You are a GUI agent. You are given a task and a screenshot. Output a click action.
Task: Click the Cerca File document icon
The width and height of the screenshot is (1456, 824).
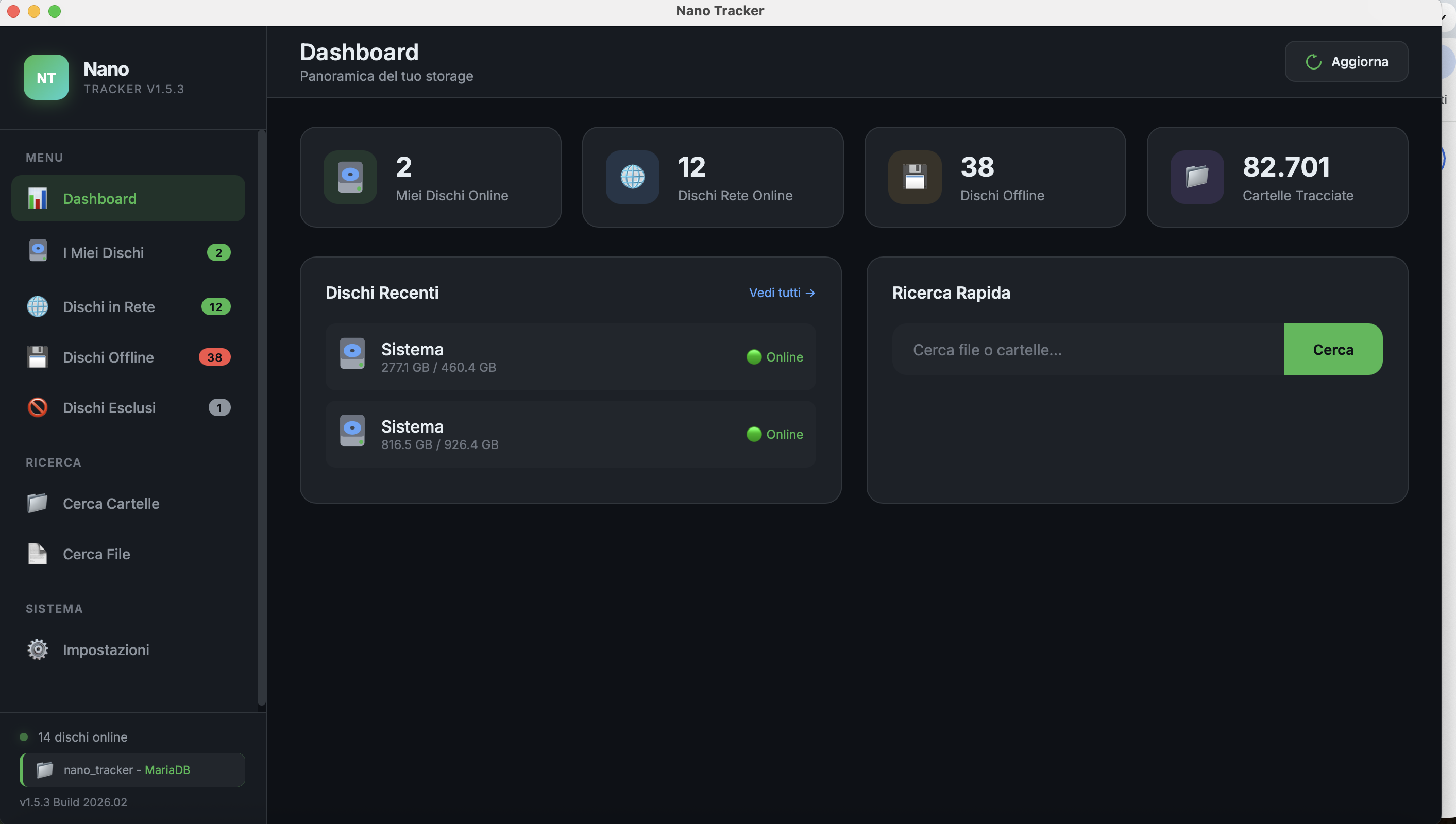point(38,554)
